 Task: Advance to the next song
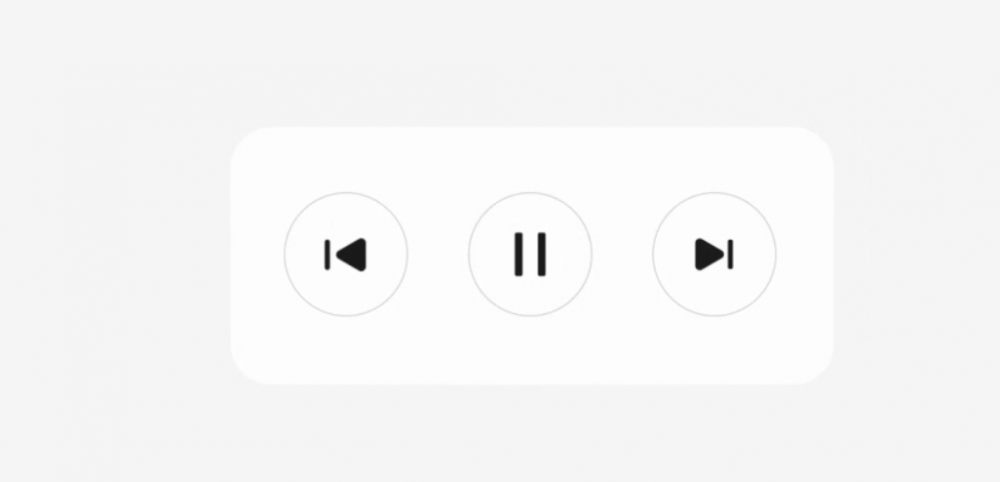[x=714, y=254]
